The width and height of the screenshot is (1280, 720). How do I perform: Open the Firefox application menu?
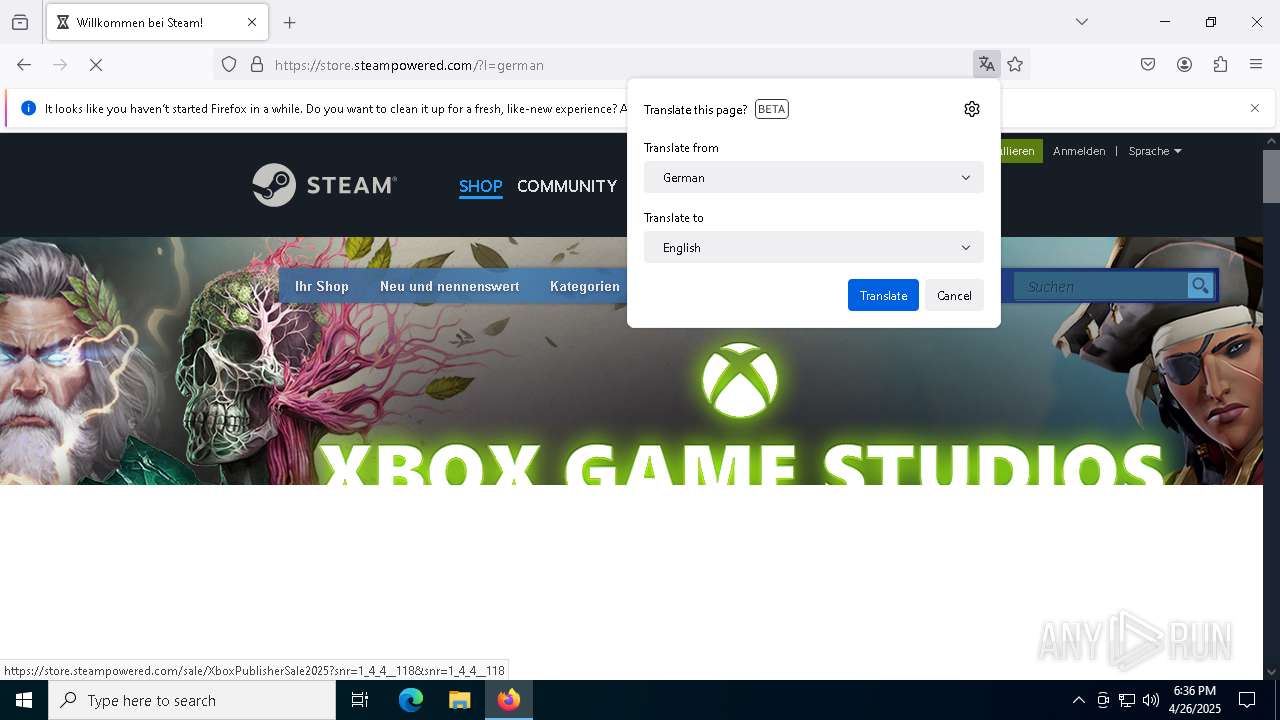tap(1256, 65)
